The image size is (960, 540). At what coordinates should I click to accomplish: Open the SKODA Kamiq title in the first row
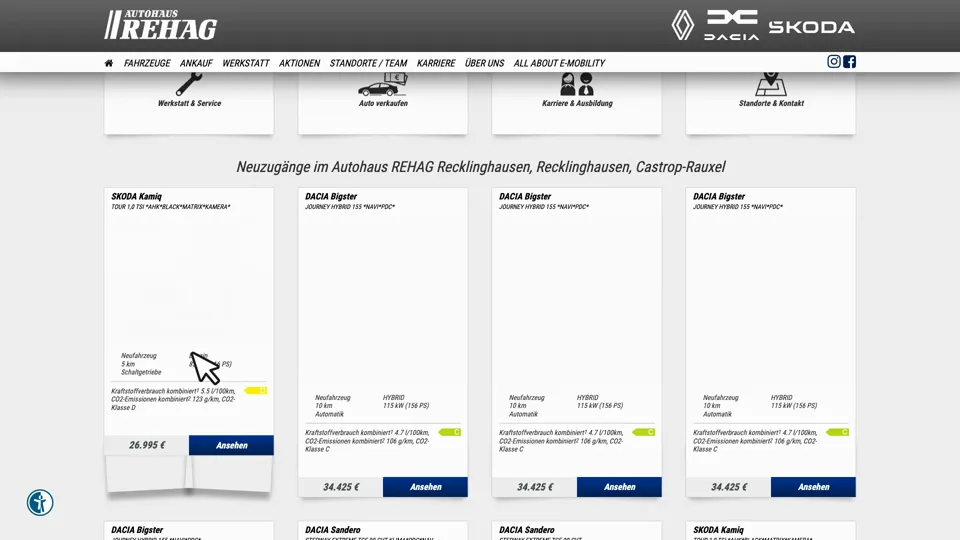point(137,197)
